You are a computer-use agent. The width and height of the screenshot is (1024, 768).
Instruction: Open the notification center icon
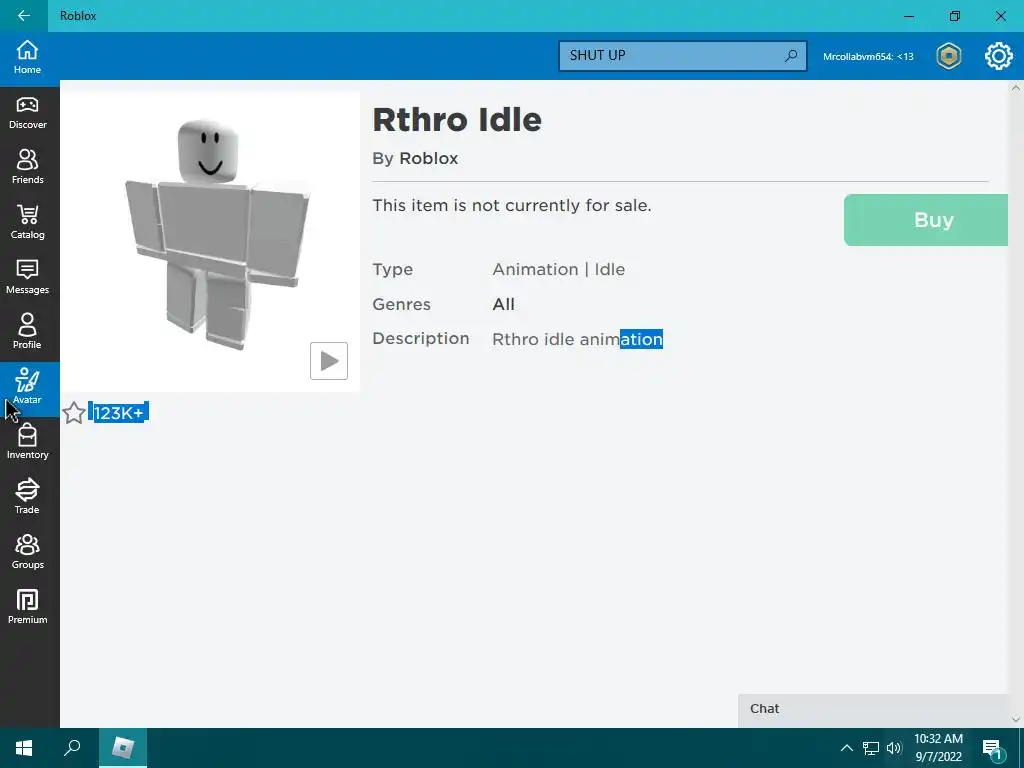coord(993,749)
